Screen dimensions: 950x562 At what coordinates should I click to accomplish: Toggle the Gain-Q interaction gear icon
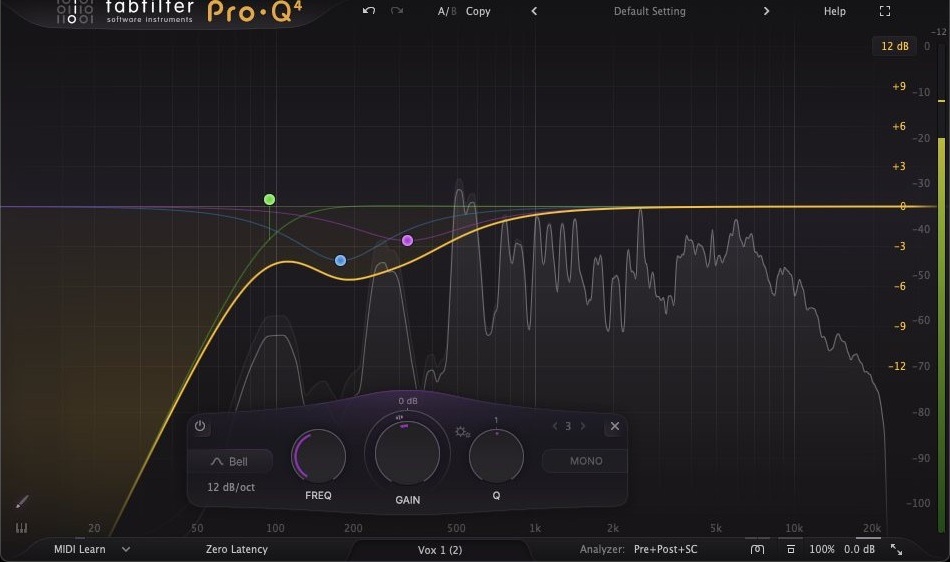462,432
